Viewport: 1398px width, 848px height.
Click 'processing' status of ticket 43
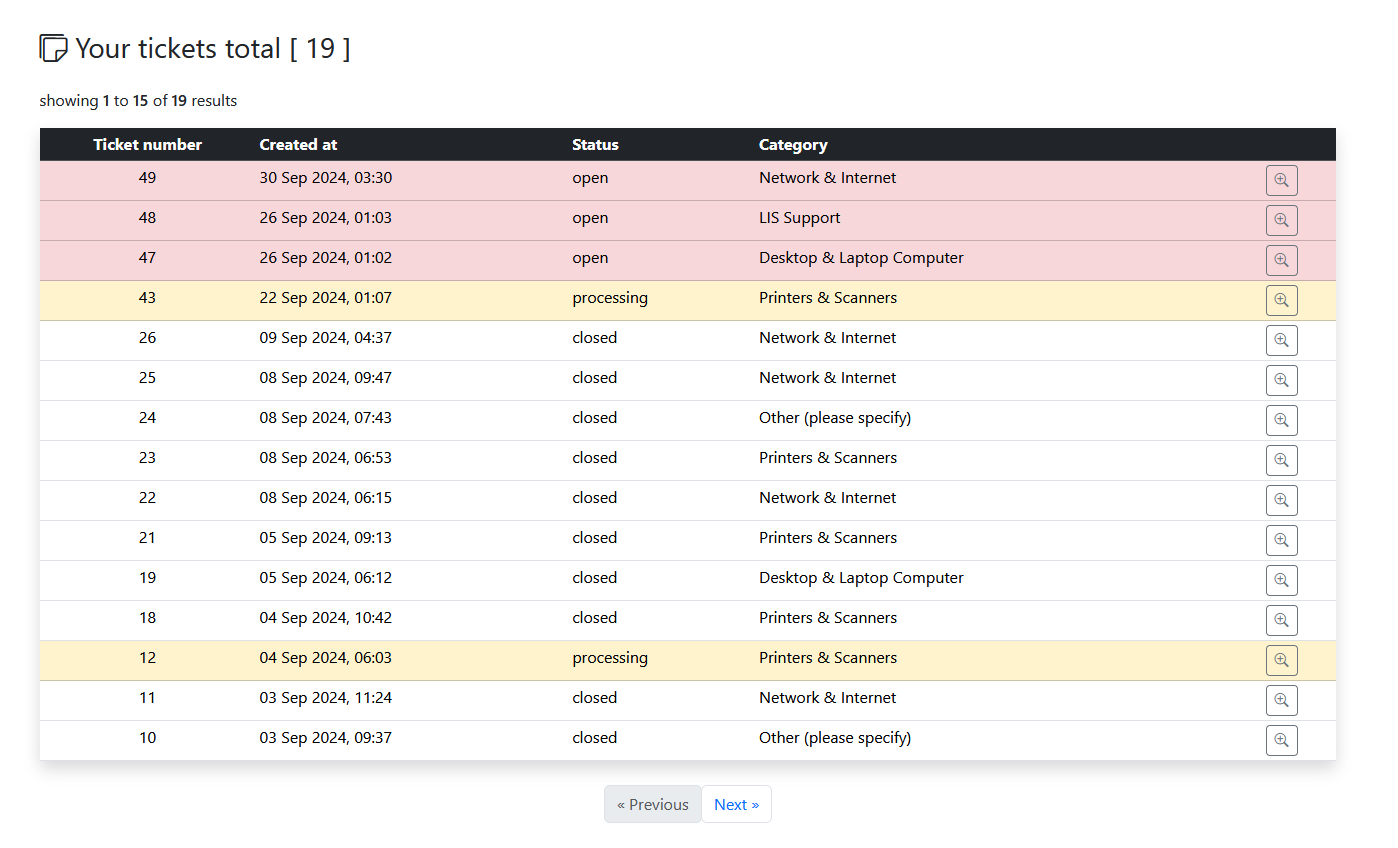tap(610, 298)
